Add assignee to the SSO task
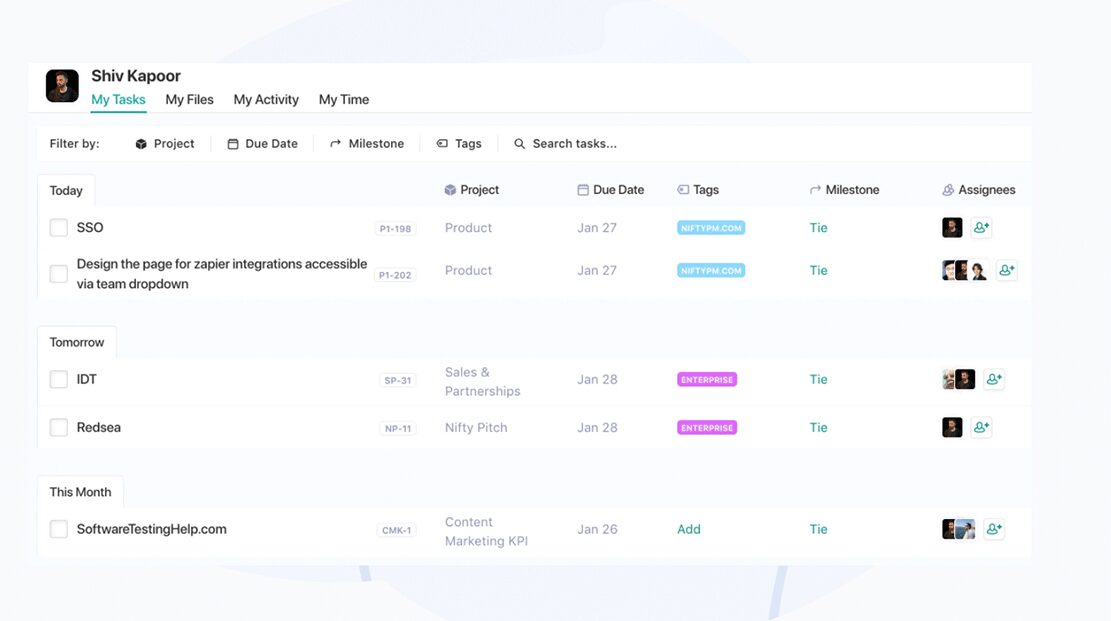Image resolution: width=1111 pixels, height=621 pixels. [x=981, y=228]
